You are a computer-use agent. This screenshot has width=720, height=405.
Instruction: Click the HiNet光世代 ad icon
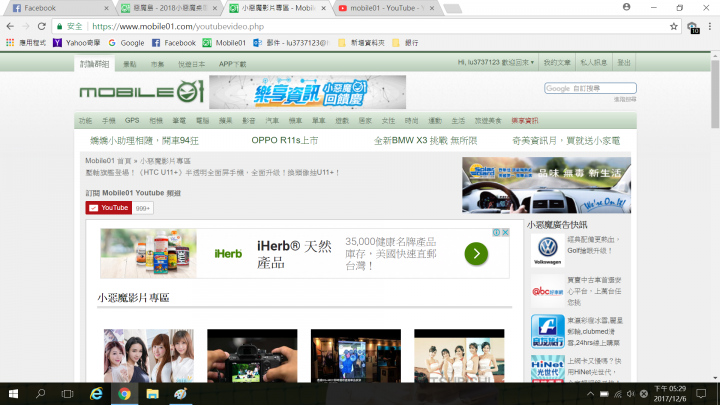[547, 369]
